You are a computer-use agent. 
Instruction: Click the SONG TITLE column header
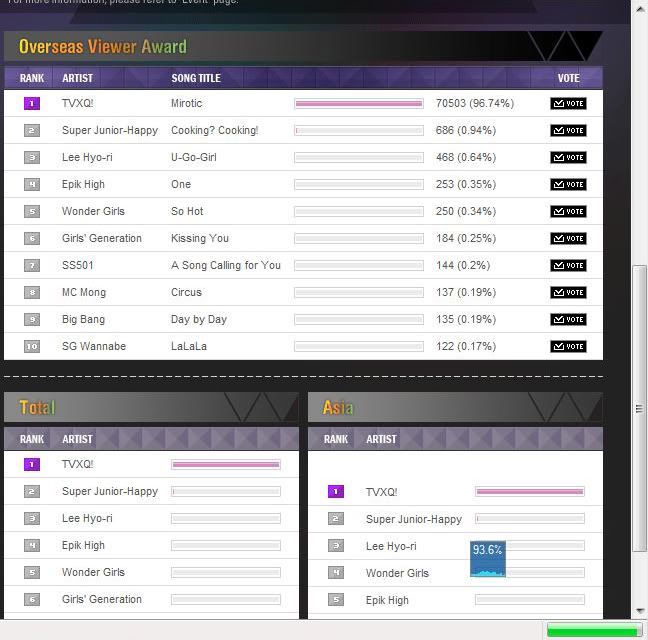coord(196,78)
